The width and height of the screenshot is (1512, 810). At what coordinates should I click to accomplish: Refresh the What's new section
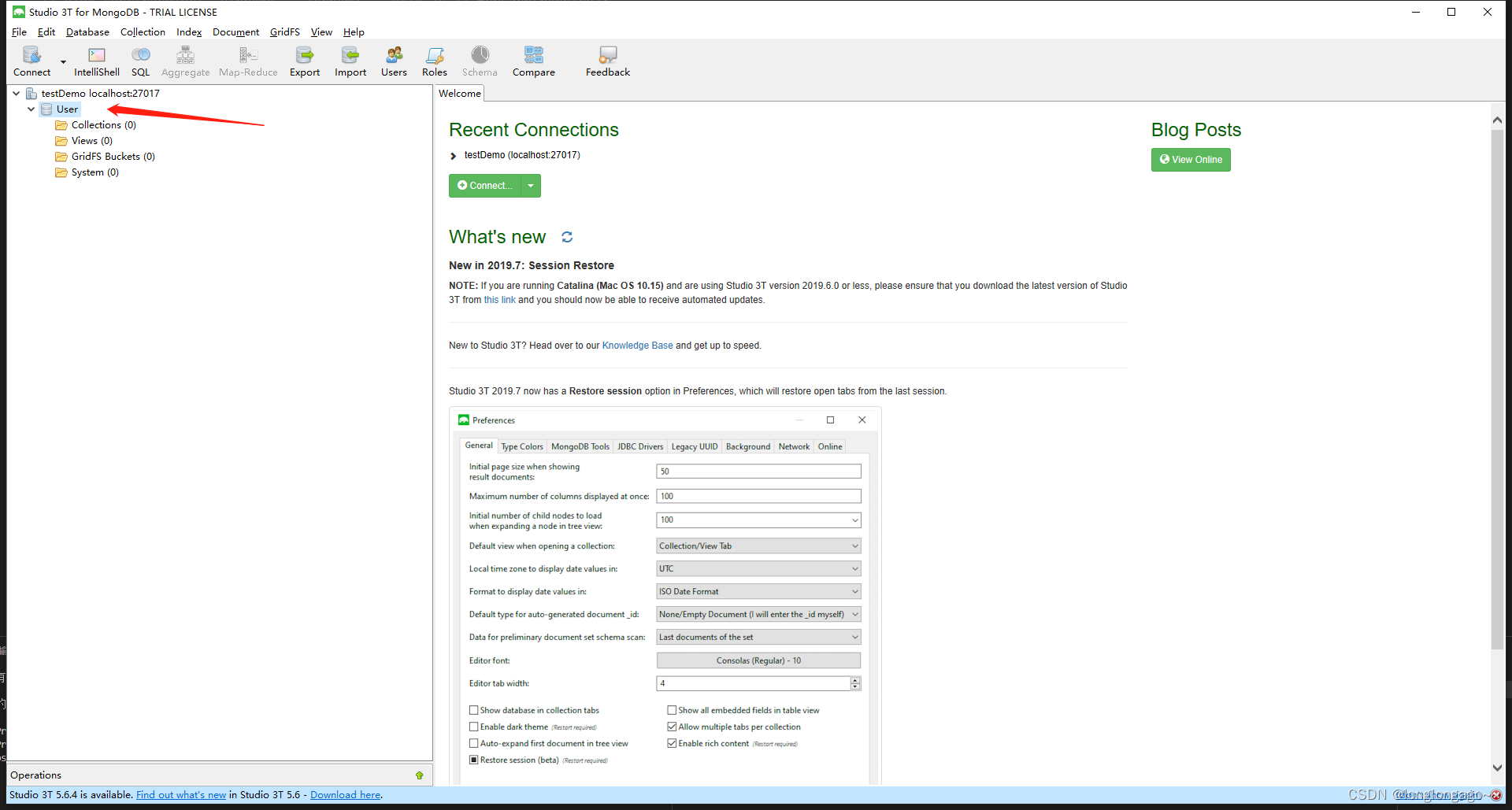[x=567, y=237]
